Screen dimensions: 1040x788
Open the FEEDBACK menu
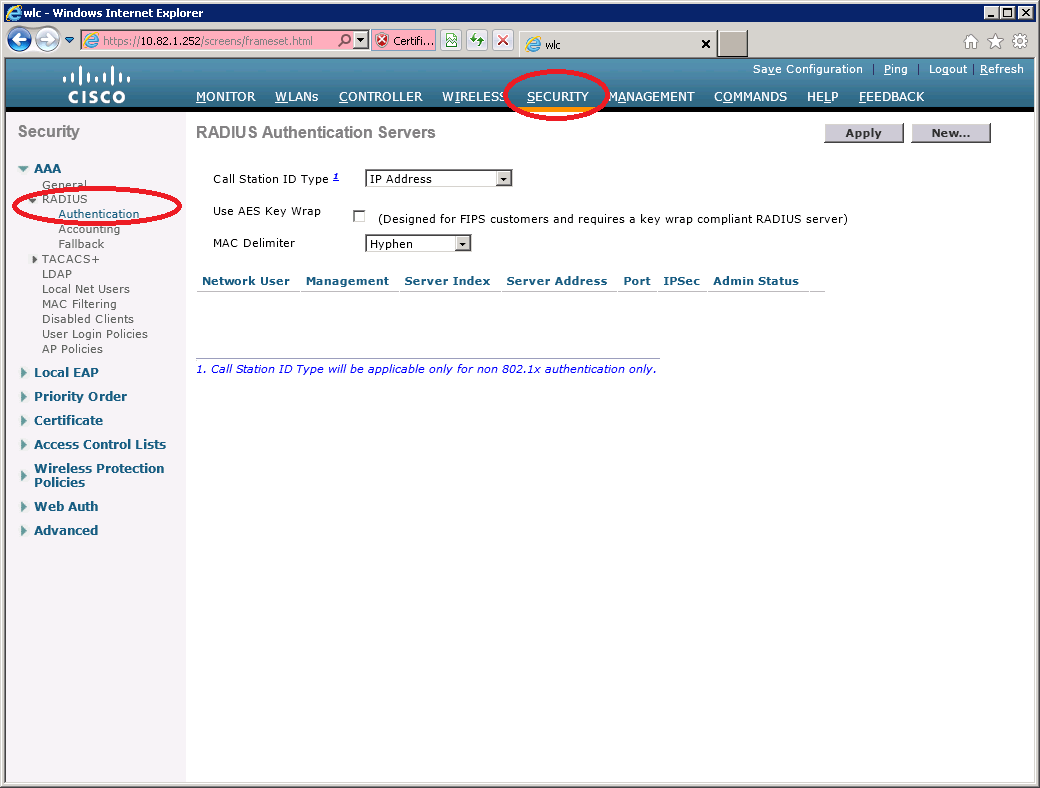[891, 97]
